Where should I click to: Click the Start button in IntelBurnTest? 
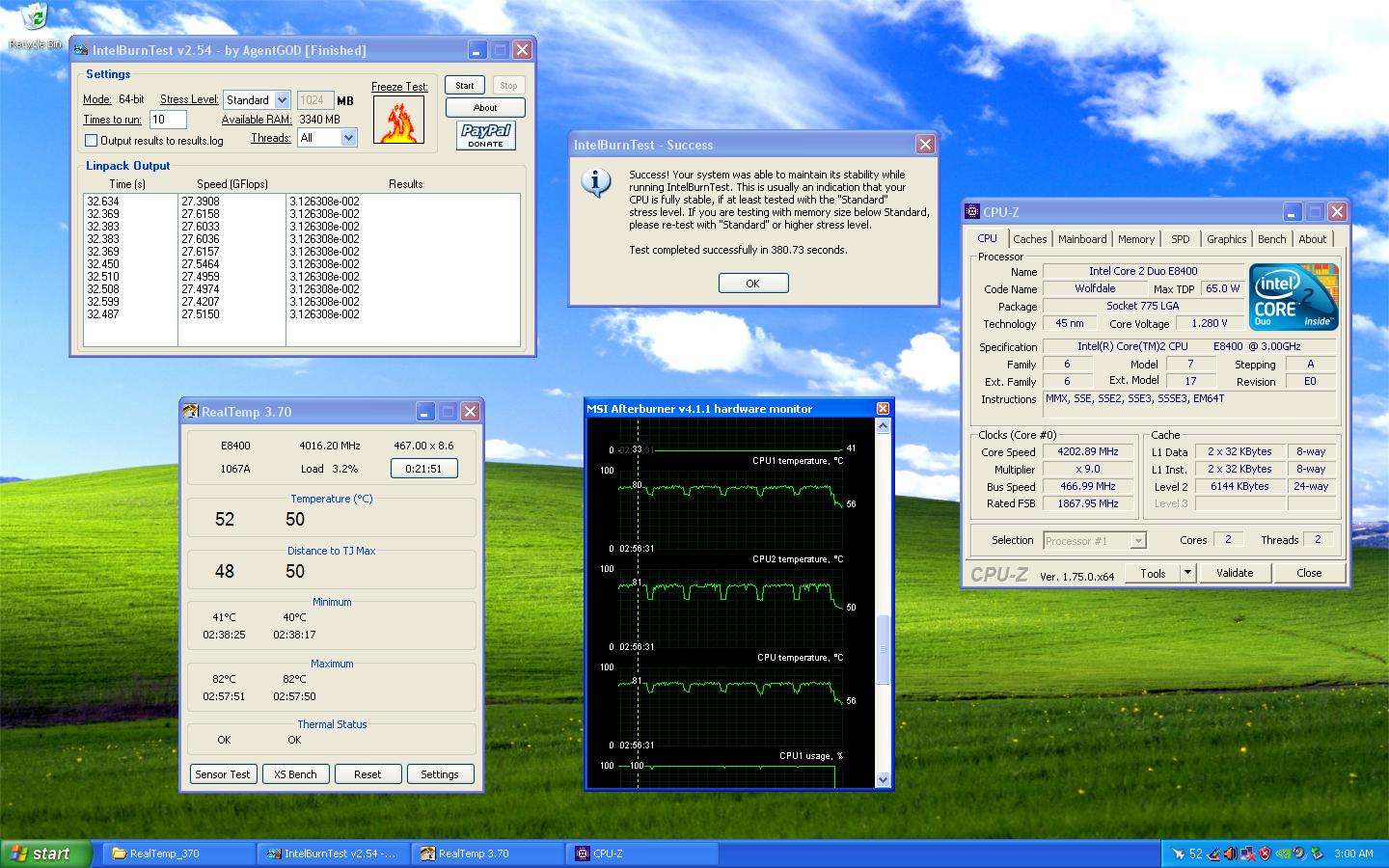pos(465,86)
